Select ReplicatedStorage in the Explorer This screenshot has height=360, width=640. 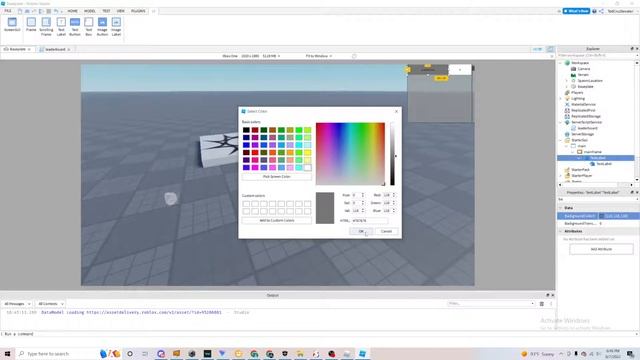point(586,116)
